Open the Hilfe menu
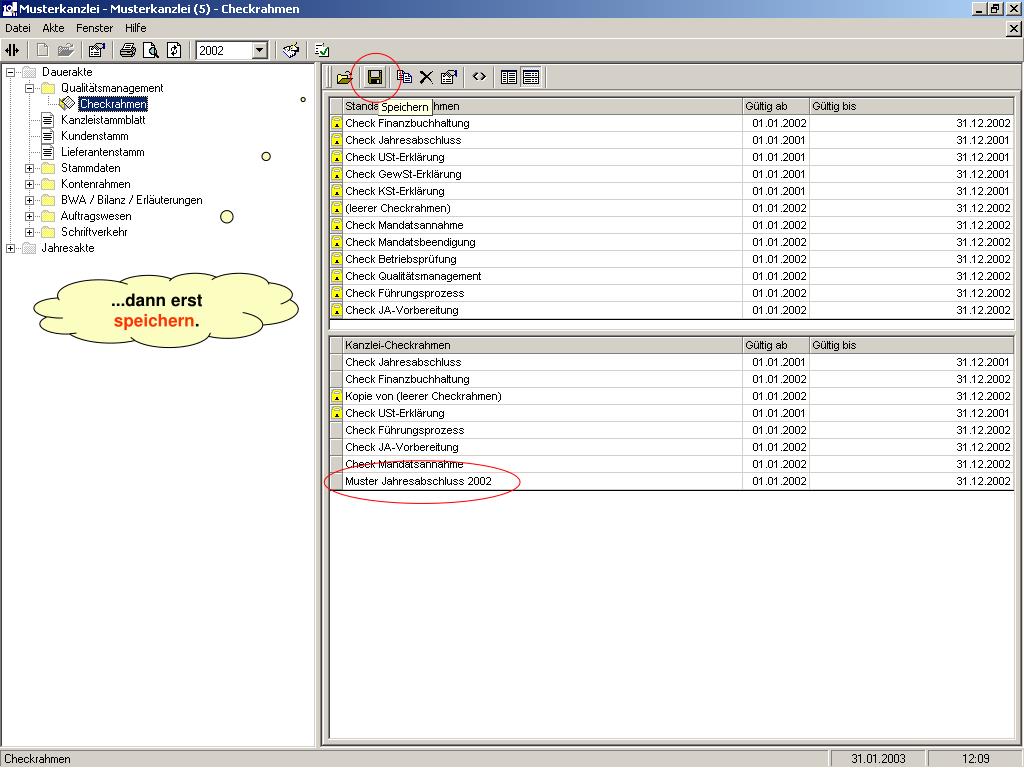Screen dimensions: 1024x768 click(136, 28)
